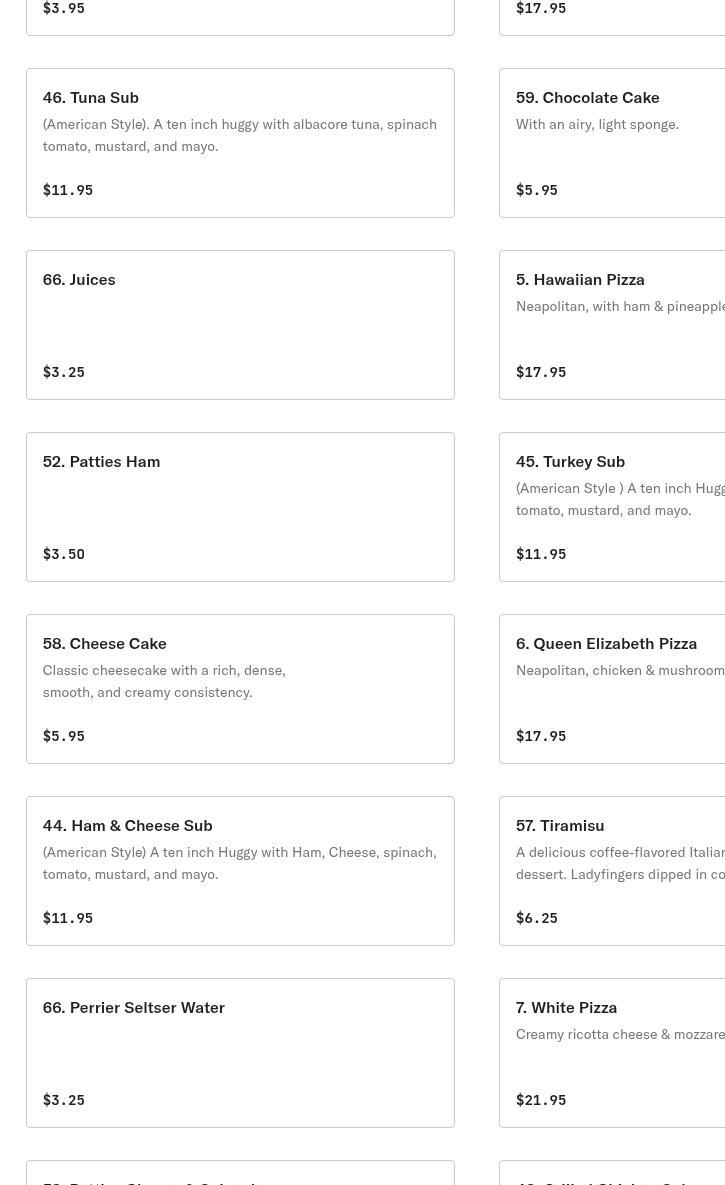This screenshot has height=1185, width=725.
Task: Click the Tiramisu $6.25 price
Action: pos(537,918)
